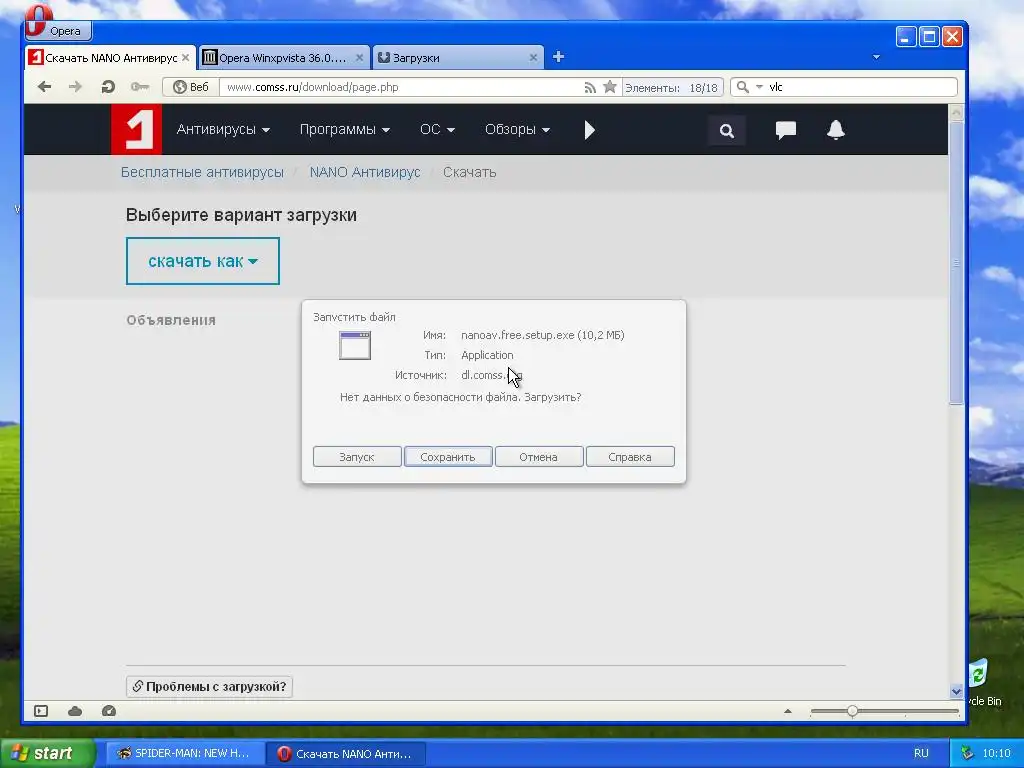Open the search engine dropdown arrow

click(x=759, y=87)
